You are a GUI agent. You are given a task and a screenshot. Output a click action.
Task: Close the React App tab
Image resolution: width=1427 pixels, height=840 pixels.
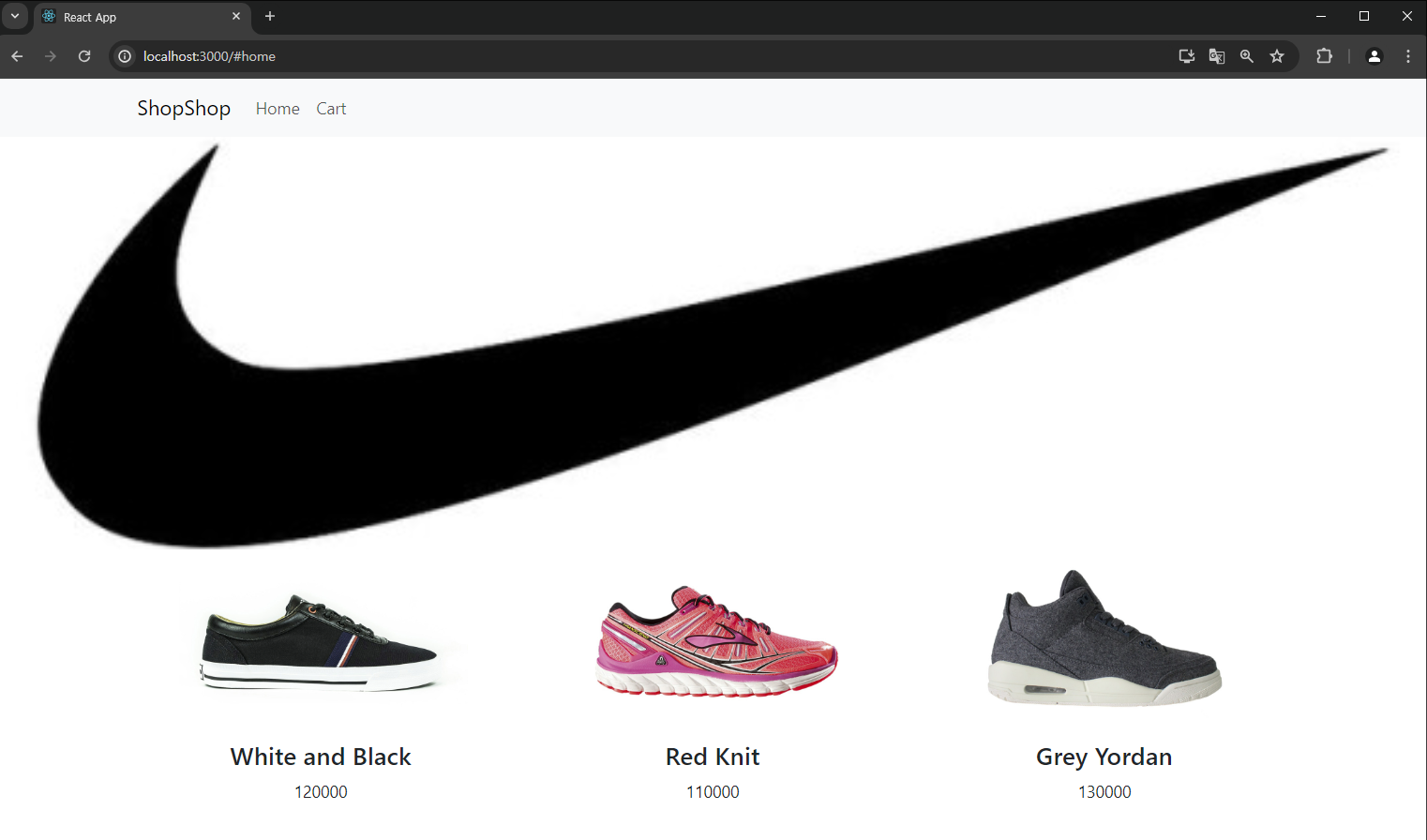236,16
